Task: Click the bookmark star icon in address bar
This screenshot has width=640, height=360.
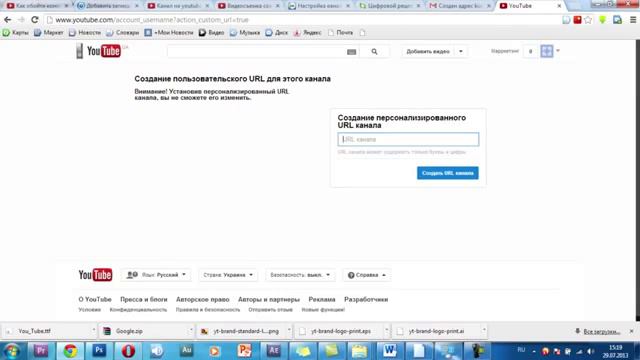Action: pyautogui.click(x=588, y=20)
